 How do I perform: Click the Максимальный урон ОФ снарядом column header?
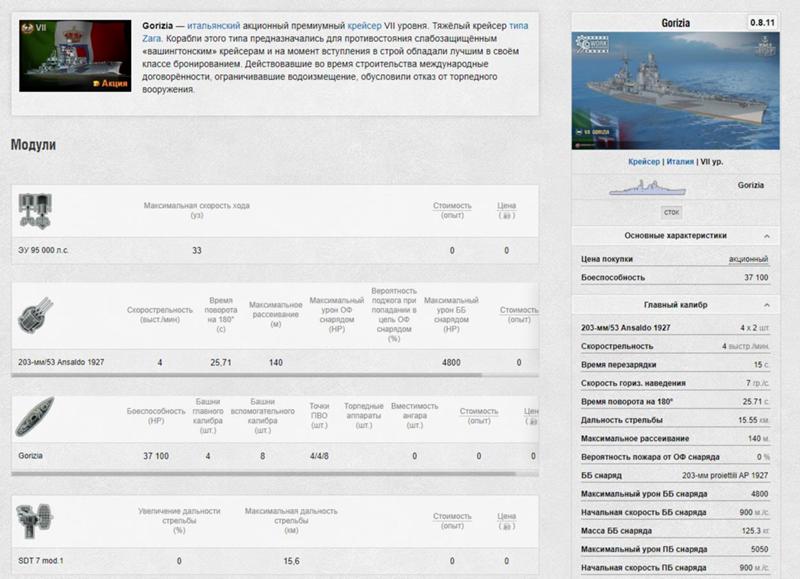tap(337, 315)
